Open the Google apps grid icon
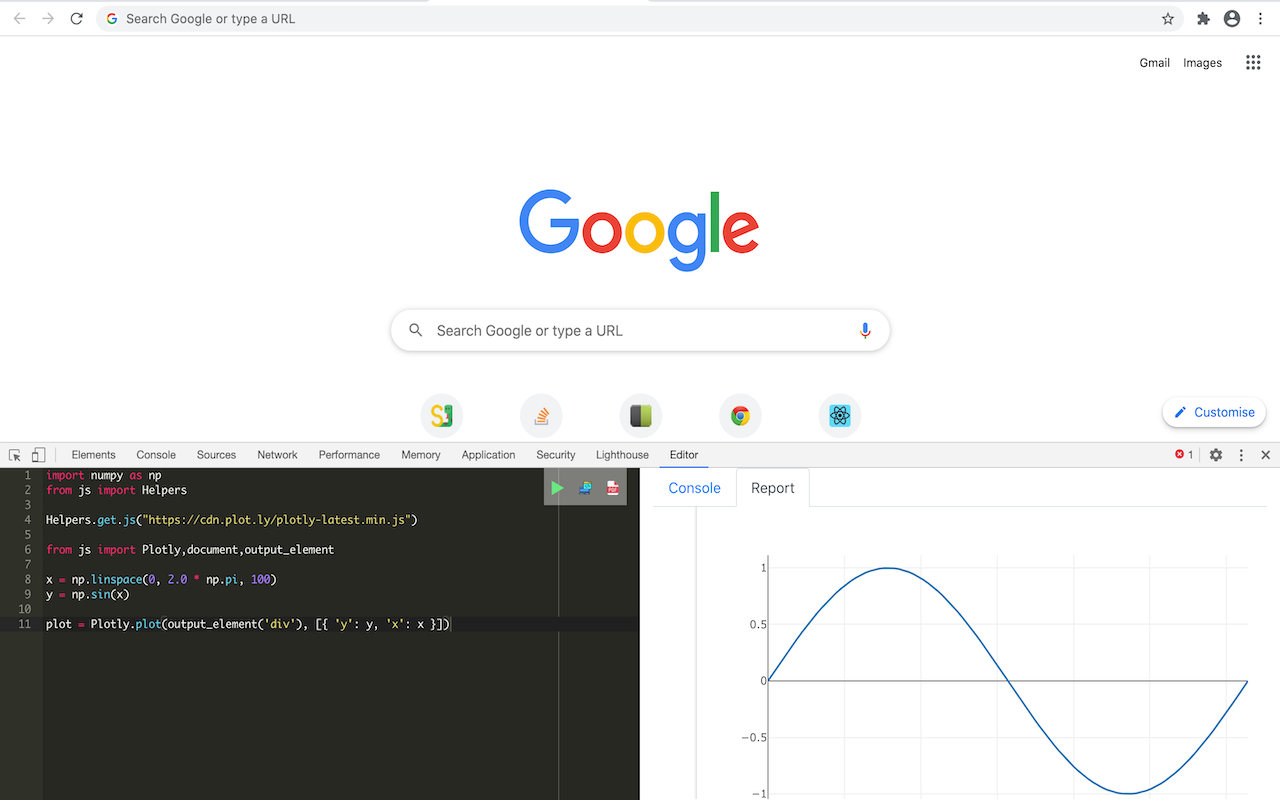 [1252, 62]
